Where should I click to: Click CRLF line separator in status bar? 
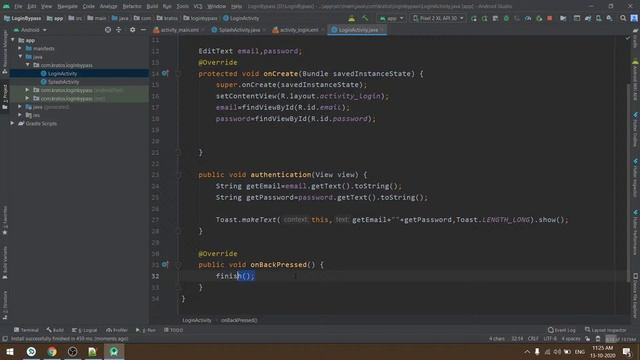click(533, 339)
